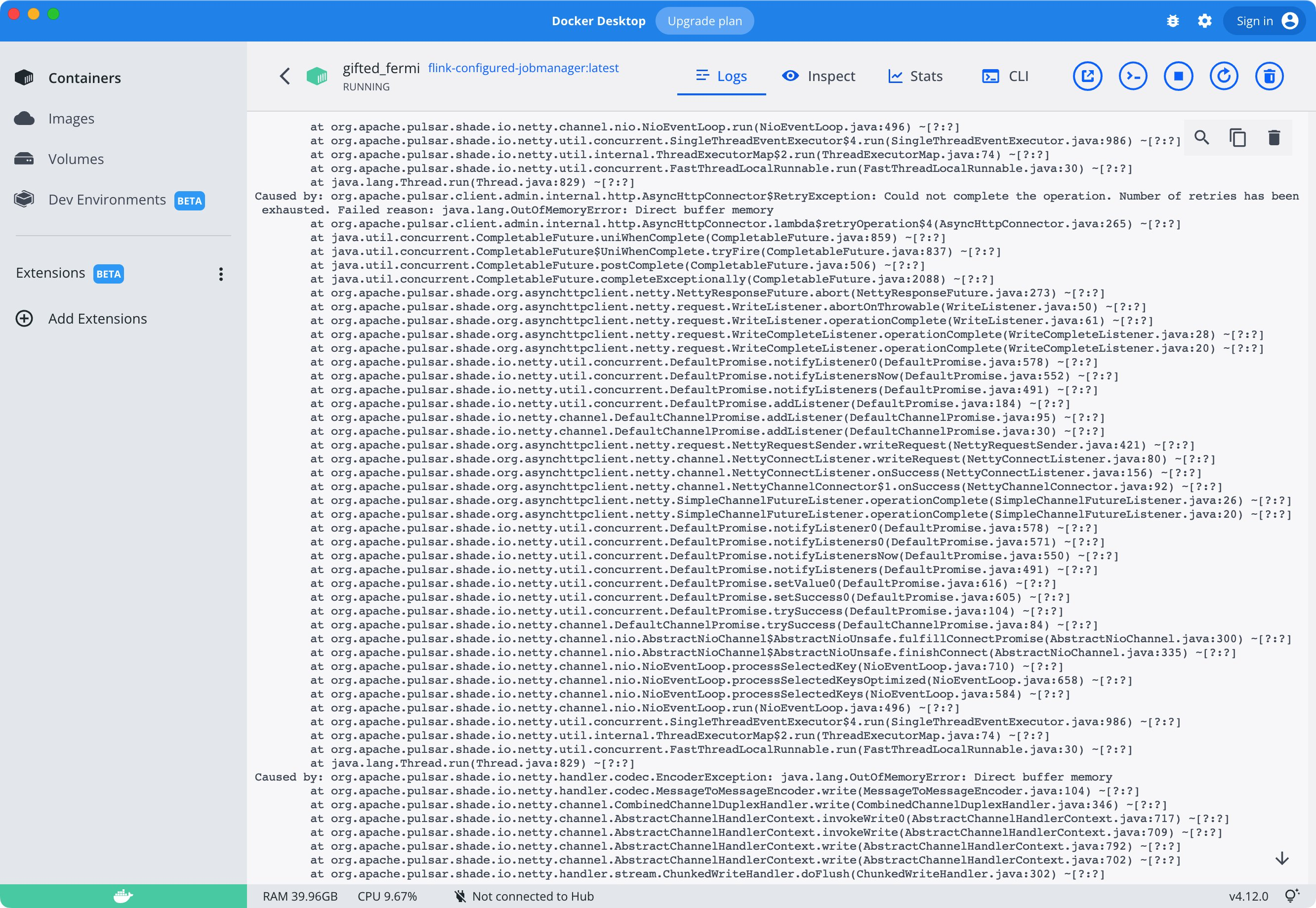Click the CompletableFuture.completeExceptionally log line
This screenshot has height=908, width=1316.
coord(652,279)
